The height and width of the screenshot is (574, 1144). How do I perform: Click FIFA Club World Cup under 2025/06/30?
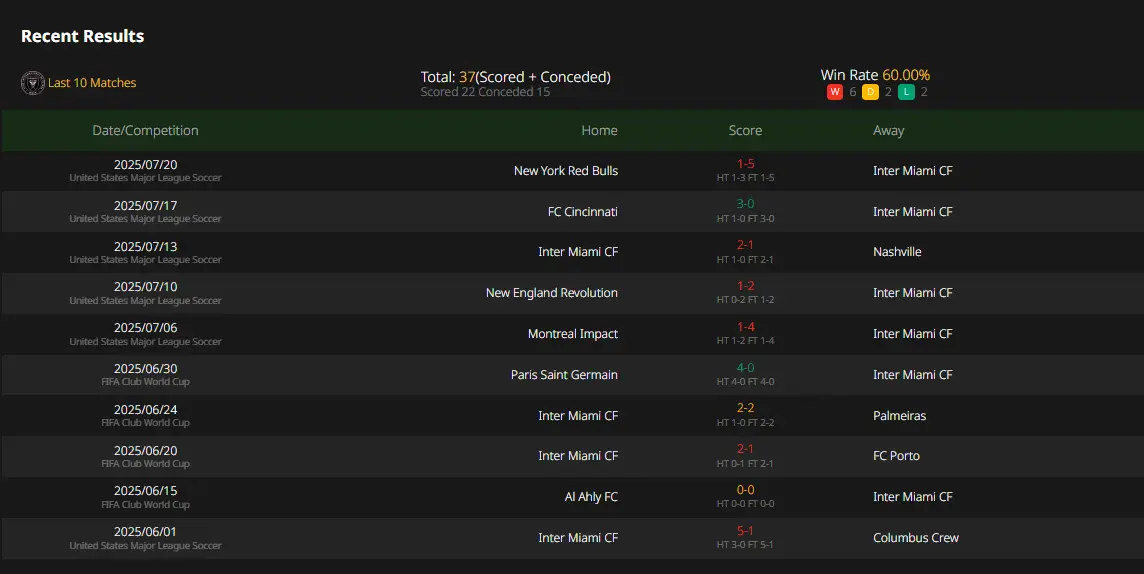click(x=145, y=381)
